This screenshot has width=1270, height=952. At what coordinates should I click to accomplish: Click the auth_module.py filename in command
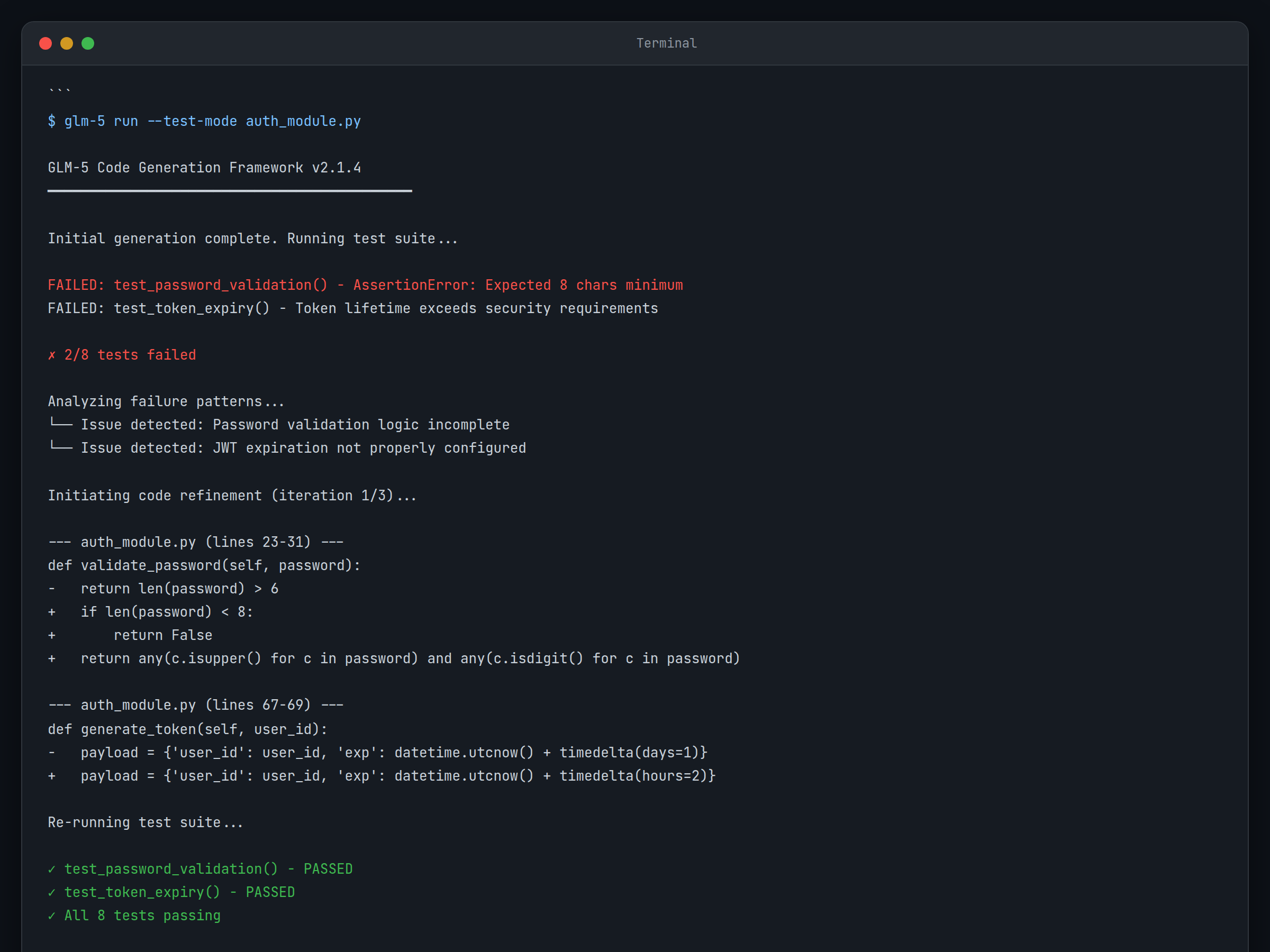click(x=303, y=121)
